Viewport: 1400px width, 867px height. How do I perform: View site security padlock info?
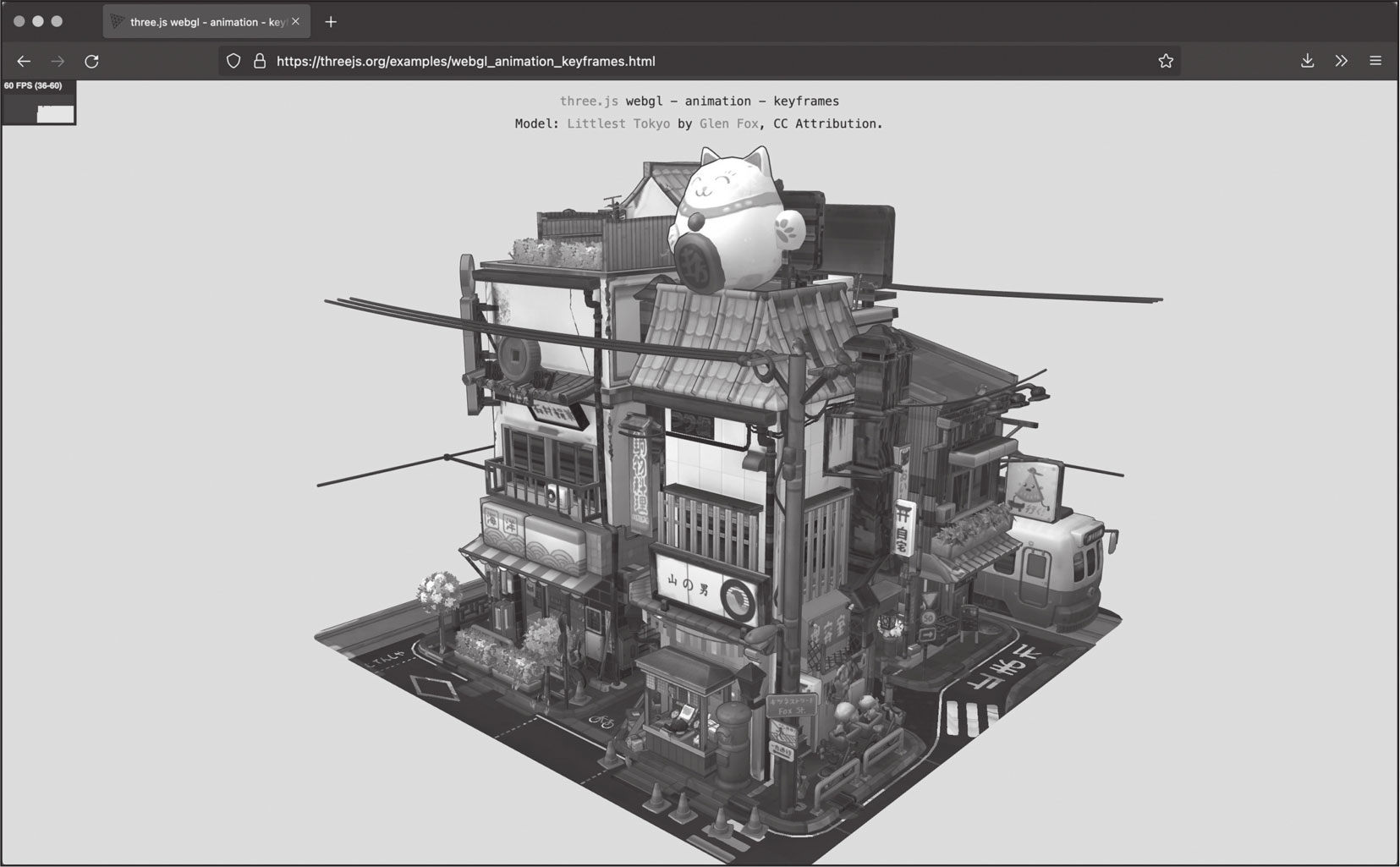click(x=260, y=61)
